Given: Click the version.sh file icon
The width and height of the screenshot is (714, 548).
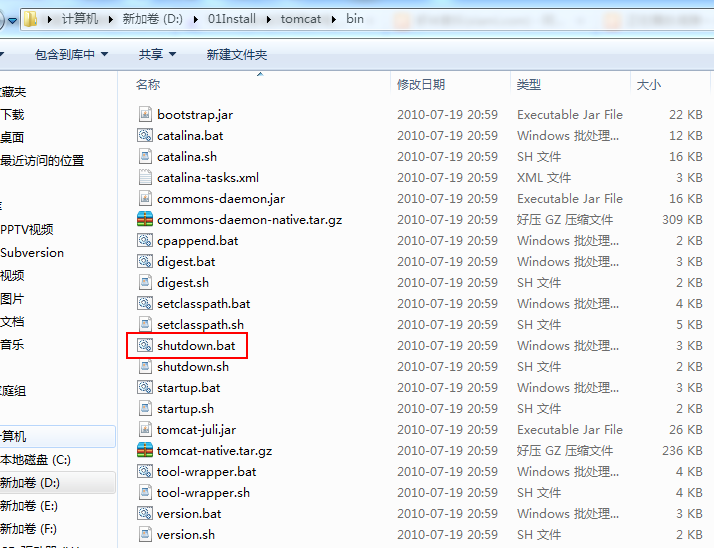Looking at the screenshot, I should pos(145,534).
